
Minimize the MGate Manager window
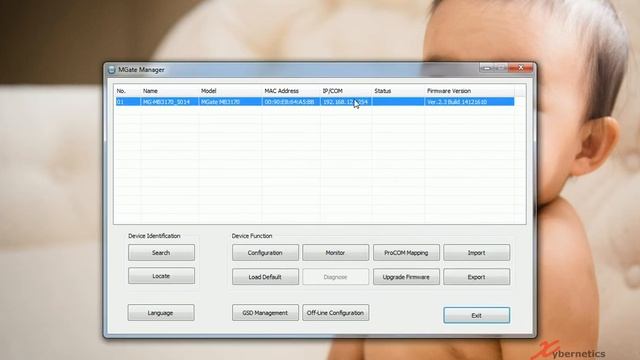(487, 68)
